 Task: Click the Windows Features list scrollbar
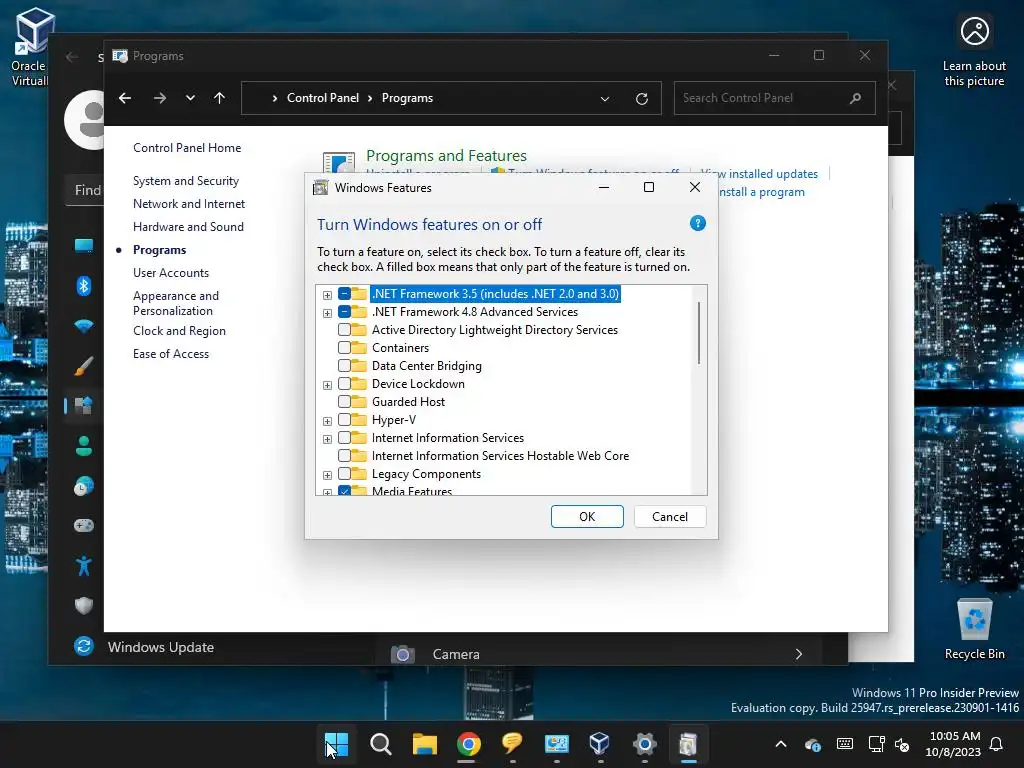pyautogui.click(x=699, y=332)
